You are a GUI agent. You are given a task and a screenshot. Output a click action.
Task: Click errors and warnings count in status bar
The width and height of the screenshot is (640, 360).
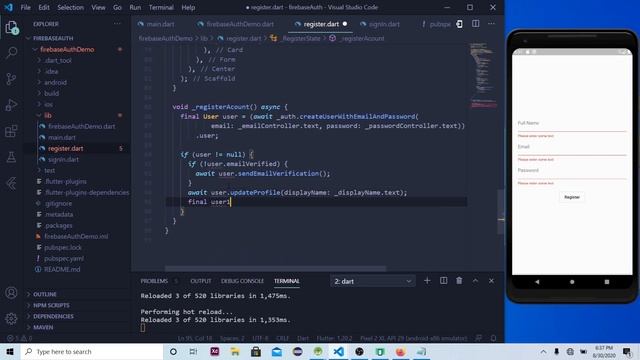click(x=20, y=338)
